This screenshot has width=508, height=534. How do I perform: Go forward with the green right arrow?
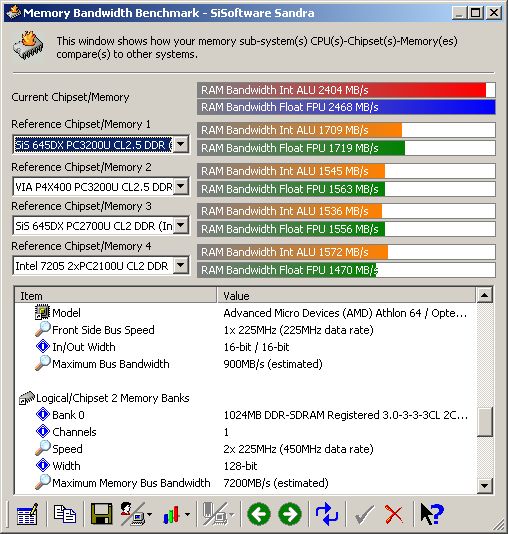click(290, 514)
